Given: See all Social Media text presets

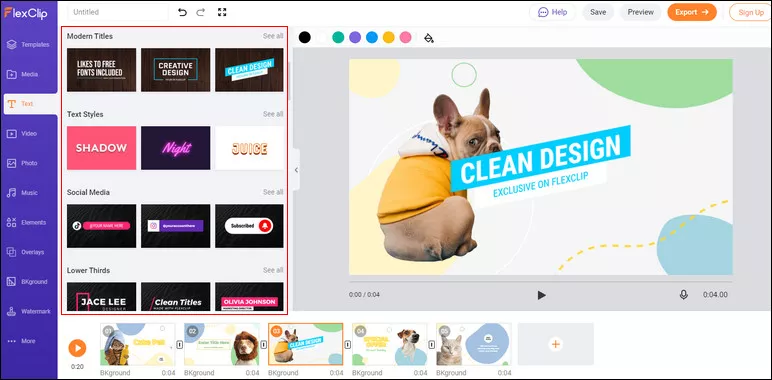Looking at the screenshot, I should pos(273,192).
